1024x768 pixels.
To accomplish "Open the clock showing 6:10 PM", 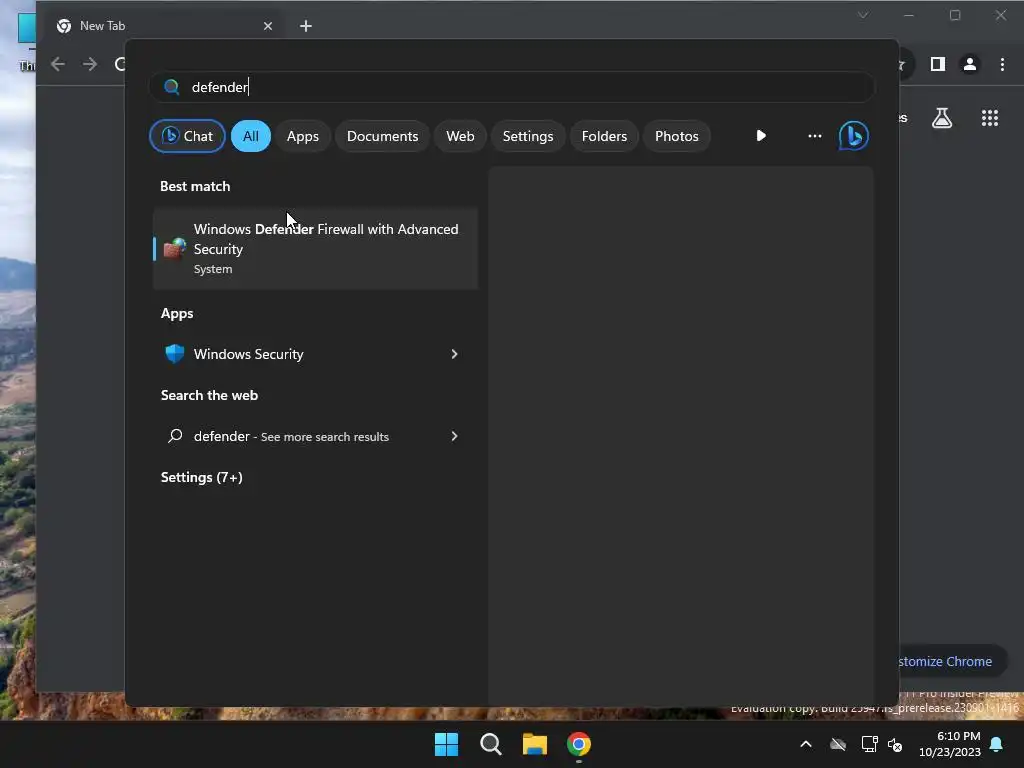I will [x=950, y=744].
